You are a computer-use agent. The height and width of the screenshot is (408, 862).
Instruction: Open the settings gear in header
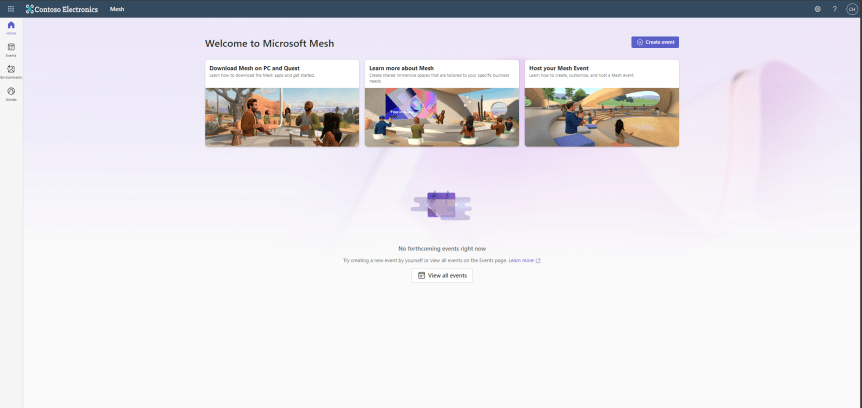point(817,9)
